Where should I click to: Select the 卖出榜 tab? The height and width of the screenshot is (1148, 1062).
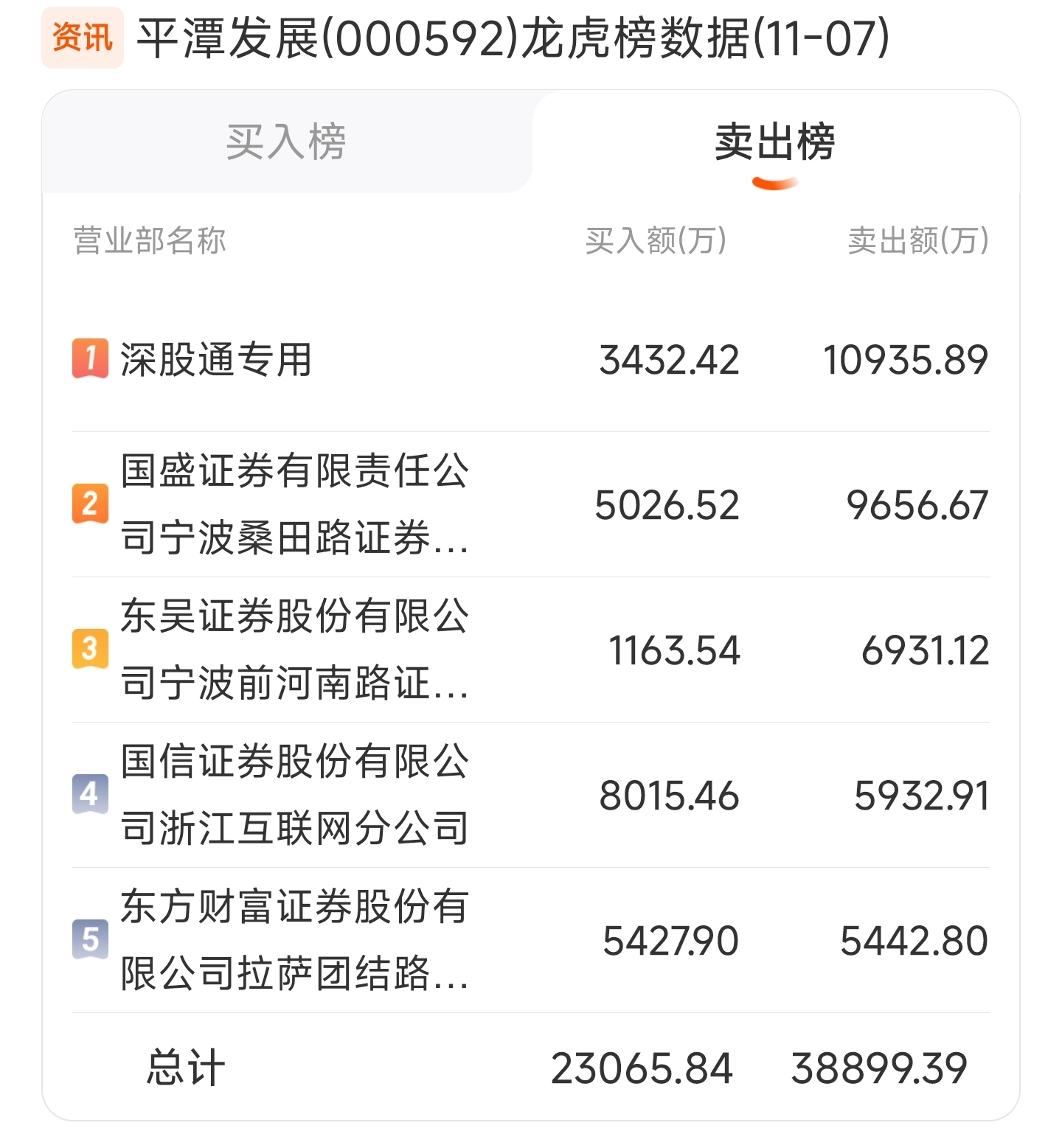pos(775,142)
